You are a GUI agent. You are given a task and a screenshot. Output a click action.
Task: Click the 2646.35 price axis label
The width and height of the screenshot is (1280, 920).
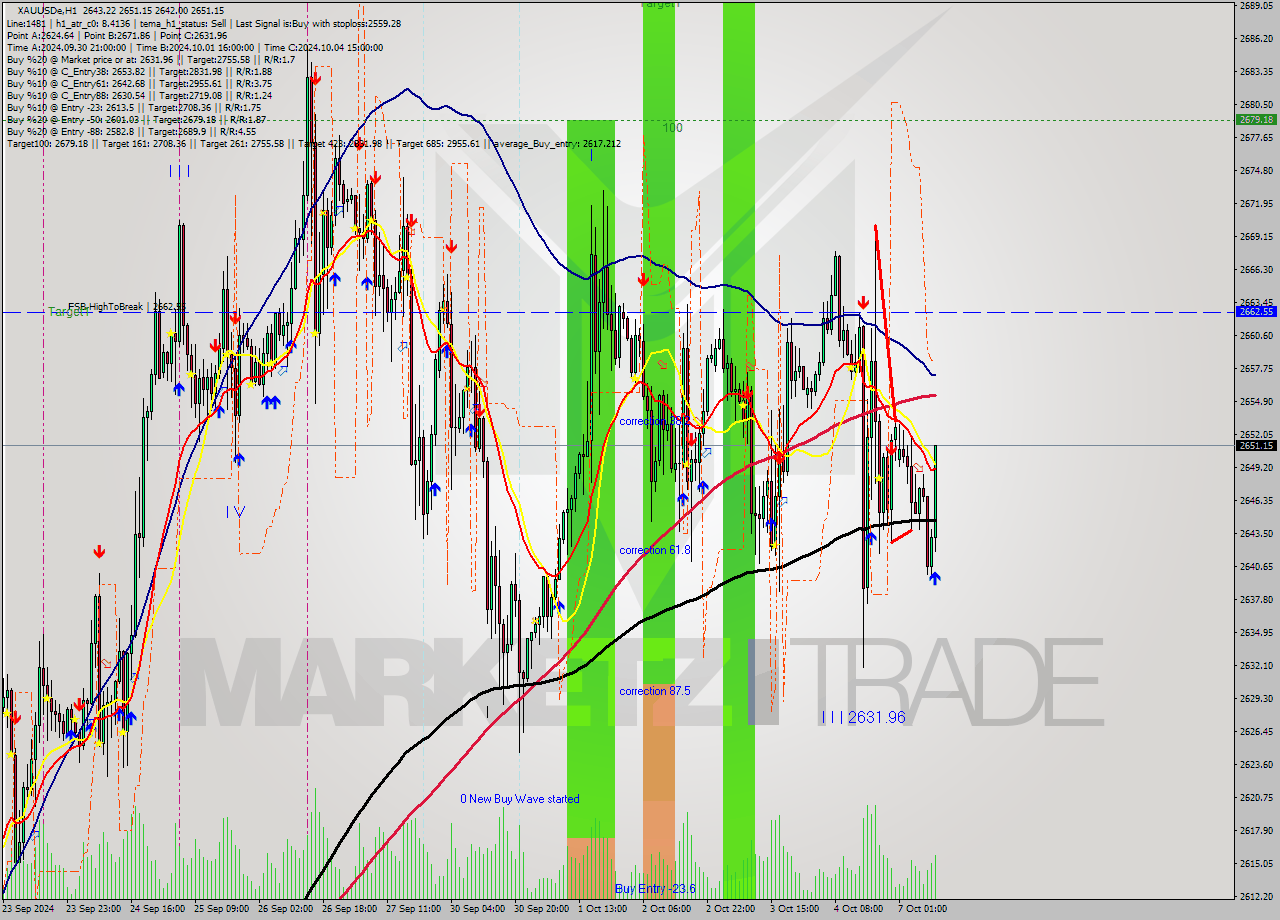click(x=1256, y=500)
